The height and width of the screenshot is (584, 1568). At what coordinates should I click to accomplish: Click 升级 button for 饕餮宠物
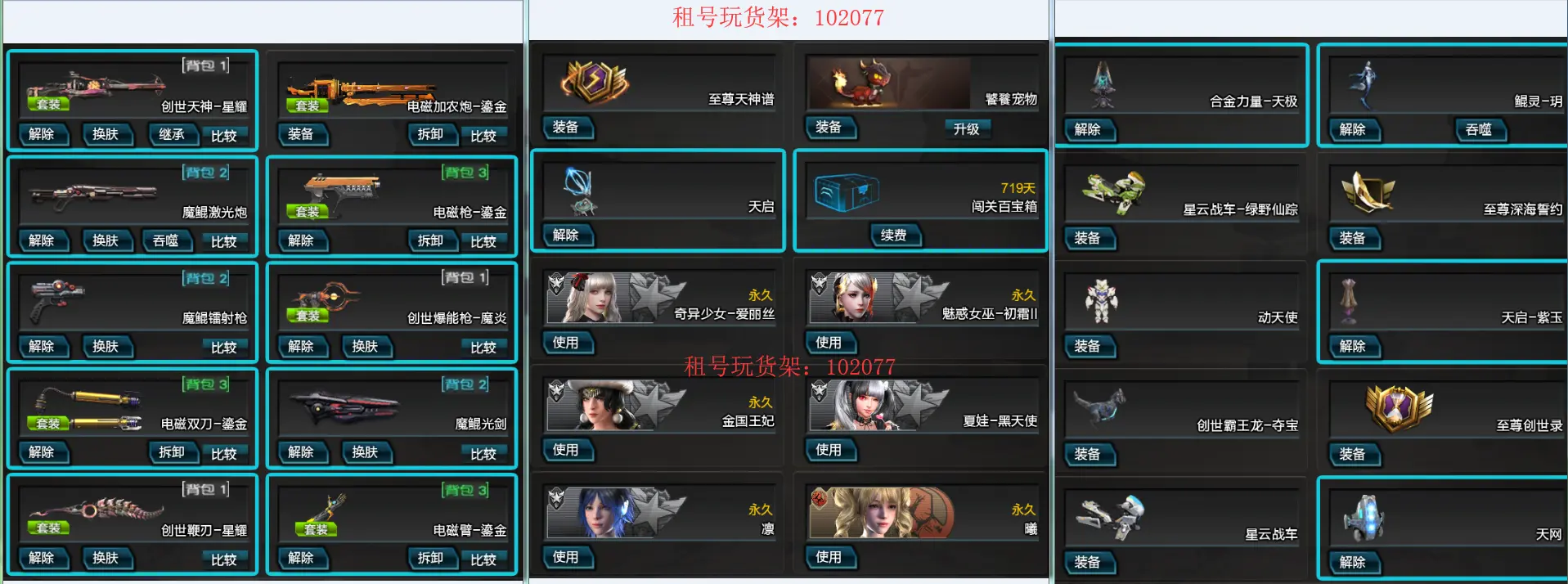pyautogui.click(x=966, y=128)
